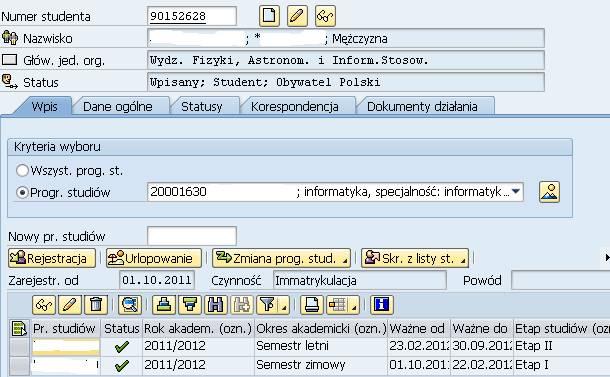Click the glasses icon in table toolbar
This screenshot has width=610, height=377.
pyautogui.click(x=44, y=305)
